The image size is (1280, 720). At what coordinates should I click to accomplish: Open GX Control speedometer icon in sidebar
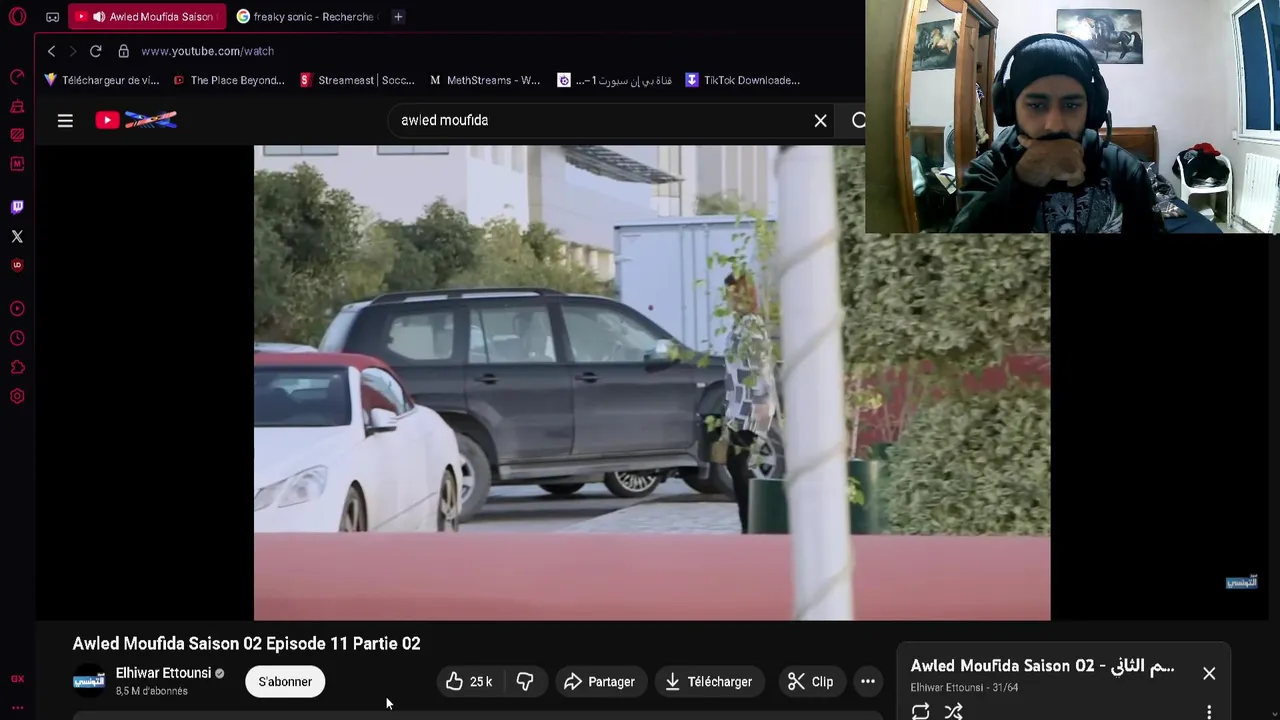[17, 77]
